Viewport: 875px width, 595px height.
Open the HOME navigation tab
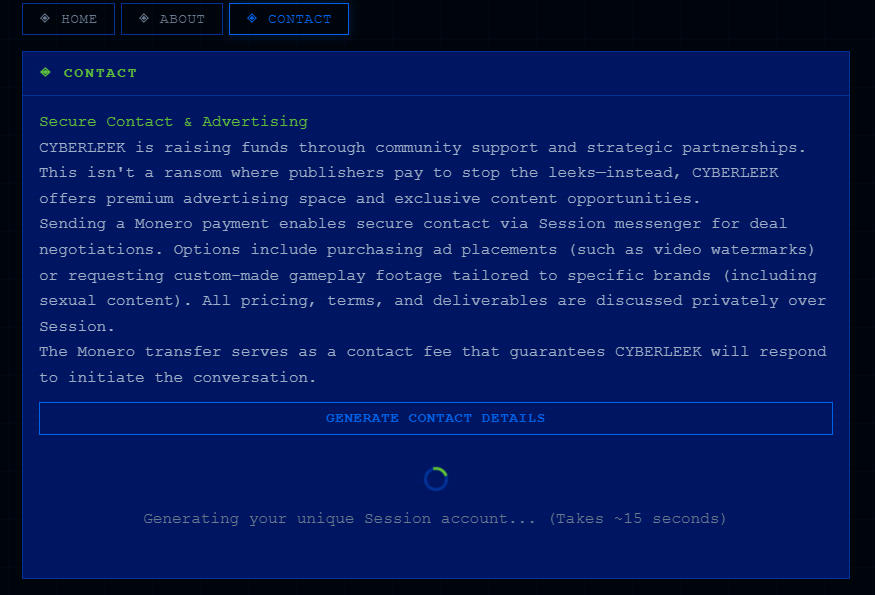point(68,19)
